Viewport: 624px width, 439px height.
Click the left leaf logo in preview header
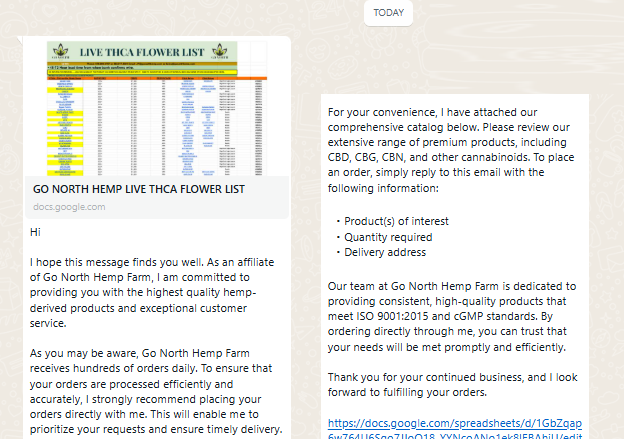tap(60, 51)
